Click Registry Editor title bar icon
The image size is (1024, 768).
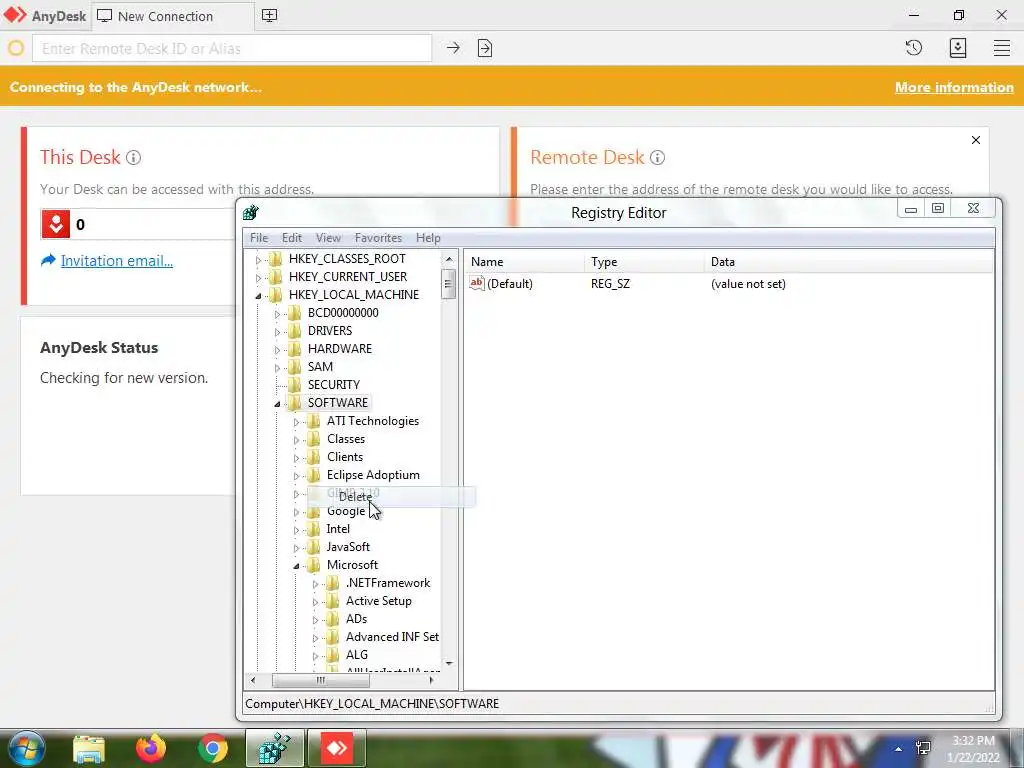pyautogui.click(x=251, y=212)
